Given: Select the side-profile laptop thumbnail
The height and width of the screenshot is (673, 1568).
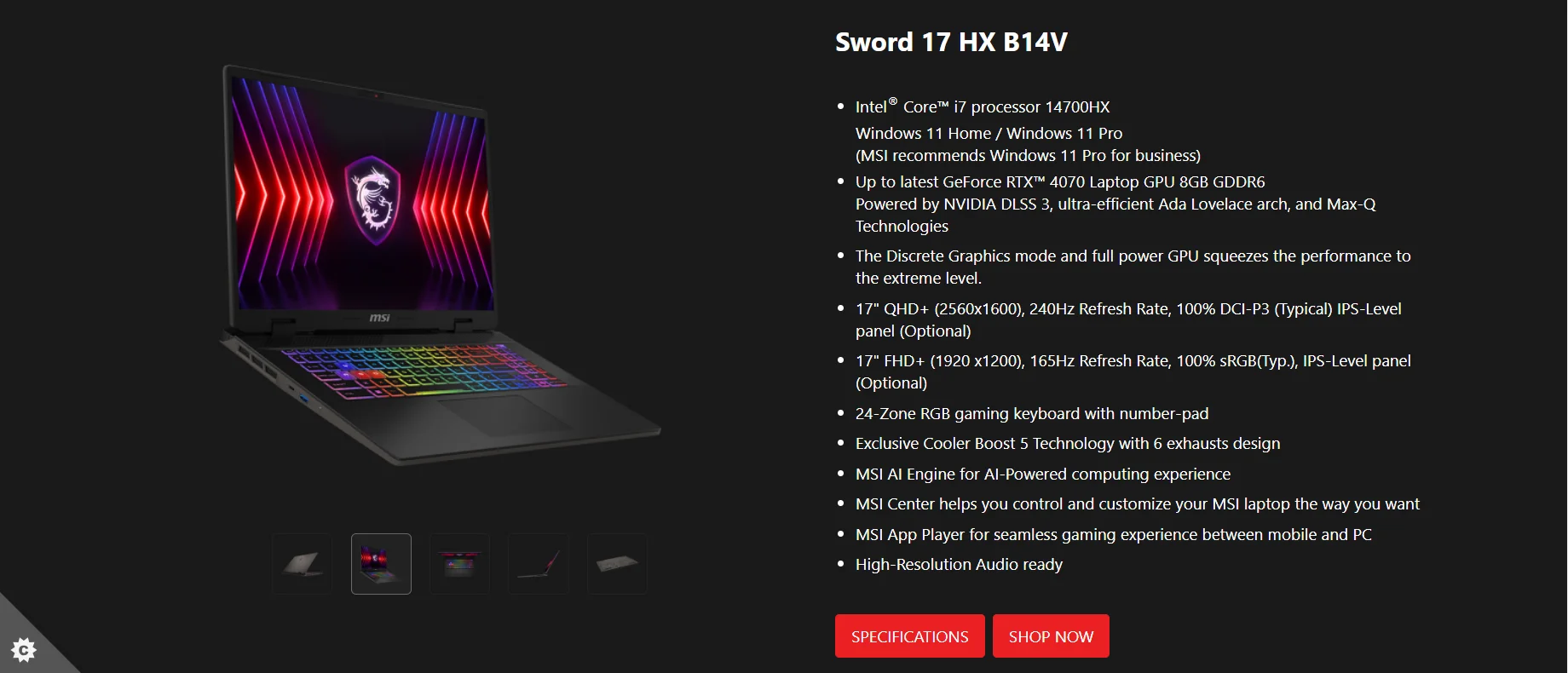Looking at the screenshot, I should (x=539, y=564).
